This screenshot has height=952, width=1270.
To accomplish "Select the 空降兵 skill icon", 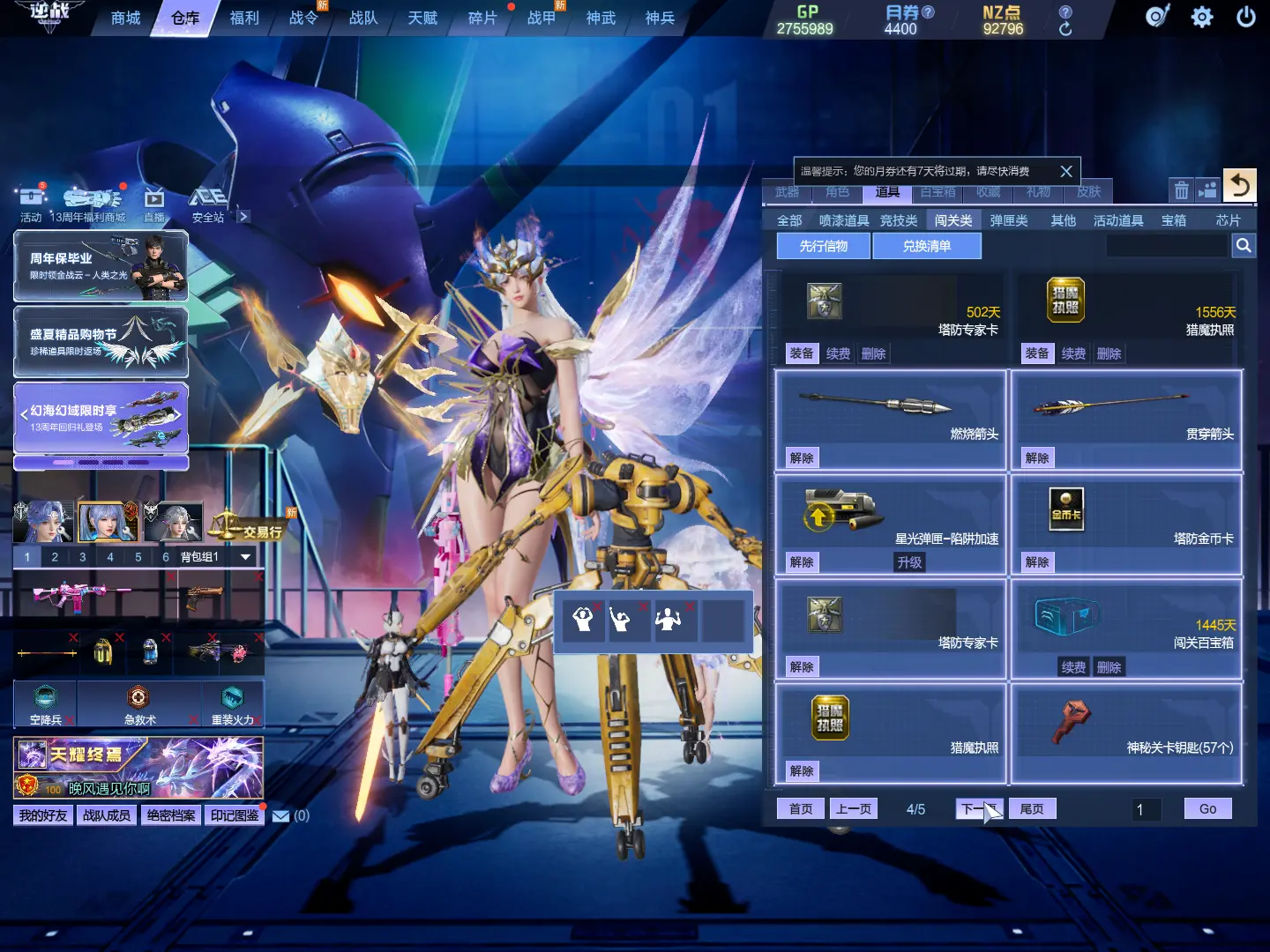I will pos(46,704).
